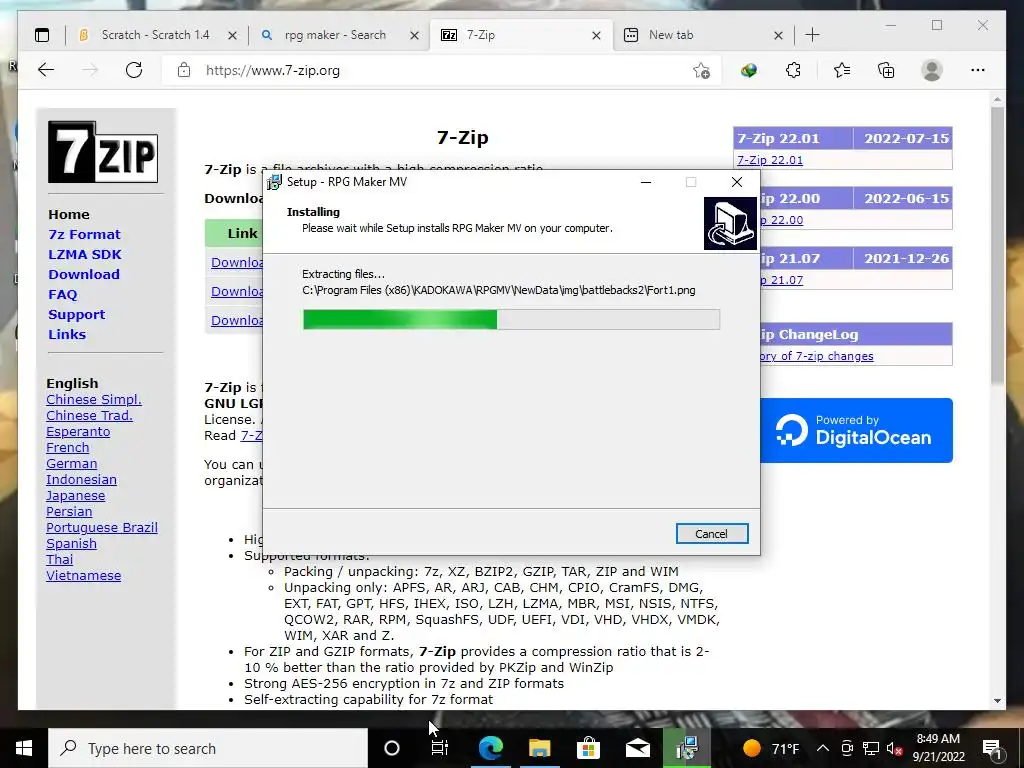Image resolution: width=1024 pixels, height=768 pixels.
Task: Open the Collections icon
Action: tap(886, 71)
